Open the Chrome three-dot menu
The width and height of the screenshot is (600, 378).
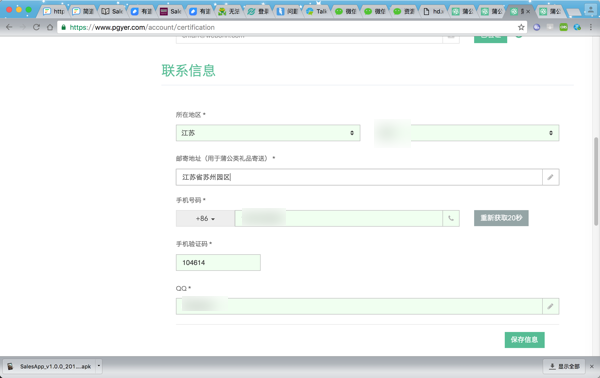coord(591,27)
